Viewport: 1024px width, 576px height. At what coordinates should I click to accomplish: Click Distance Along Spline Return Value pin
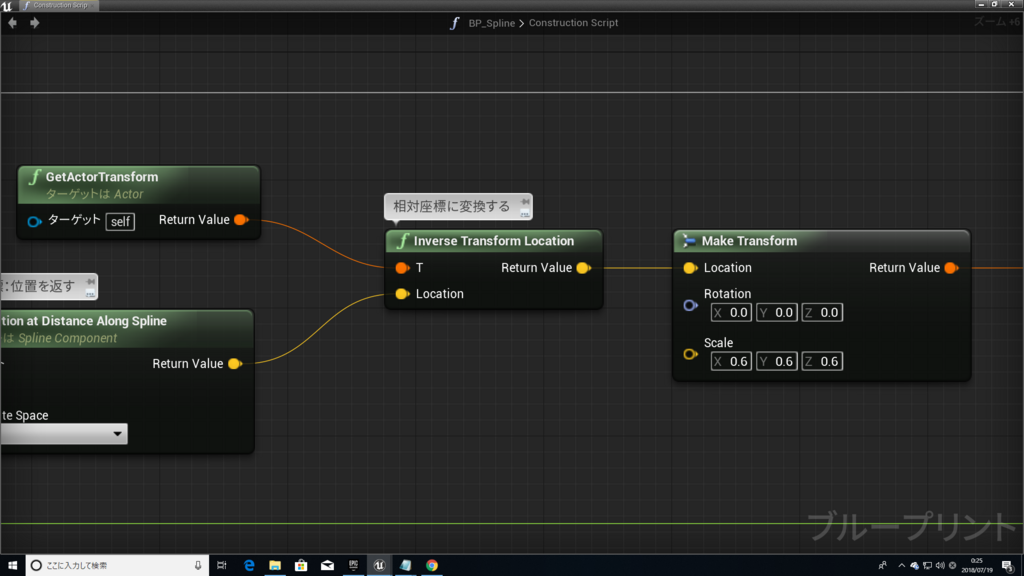235,364
